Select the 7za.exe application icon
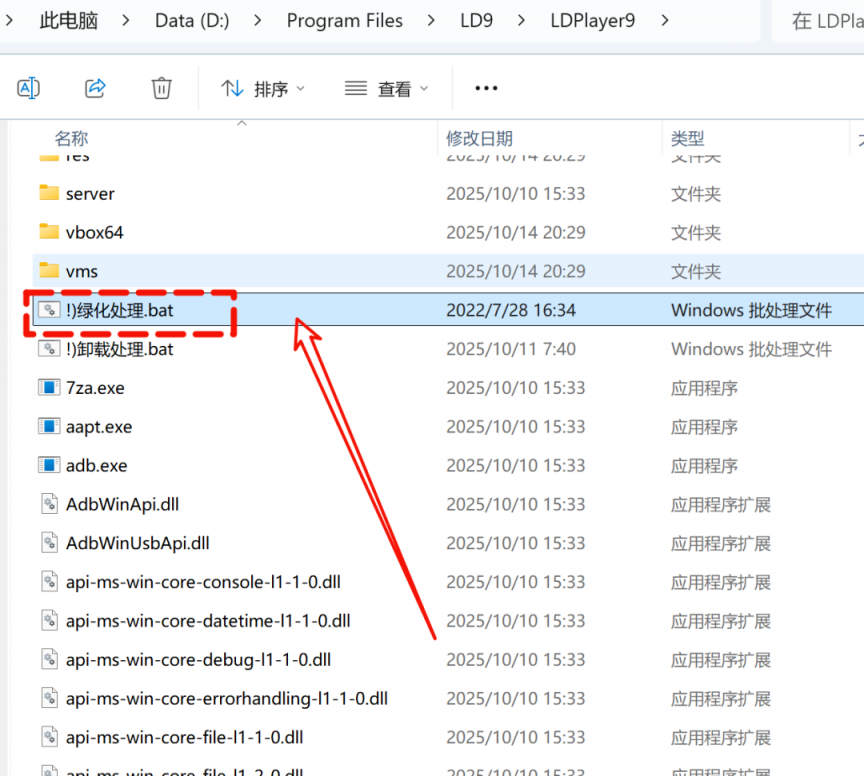This screenshot has width=864, height=776. click(x=49, y=388)
